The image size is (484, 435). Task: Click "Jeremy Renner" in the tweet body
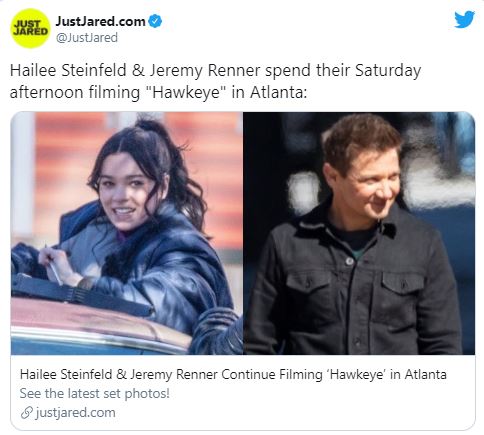tap(204, 71)
